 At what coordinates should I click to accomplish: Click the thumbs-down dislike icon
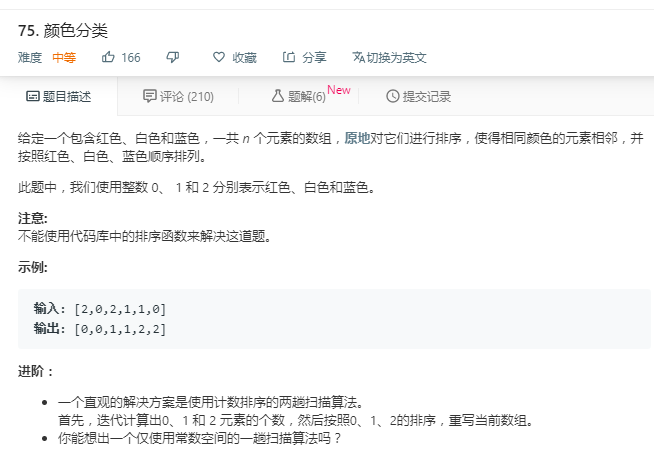coord(173,57)
